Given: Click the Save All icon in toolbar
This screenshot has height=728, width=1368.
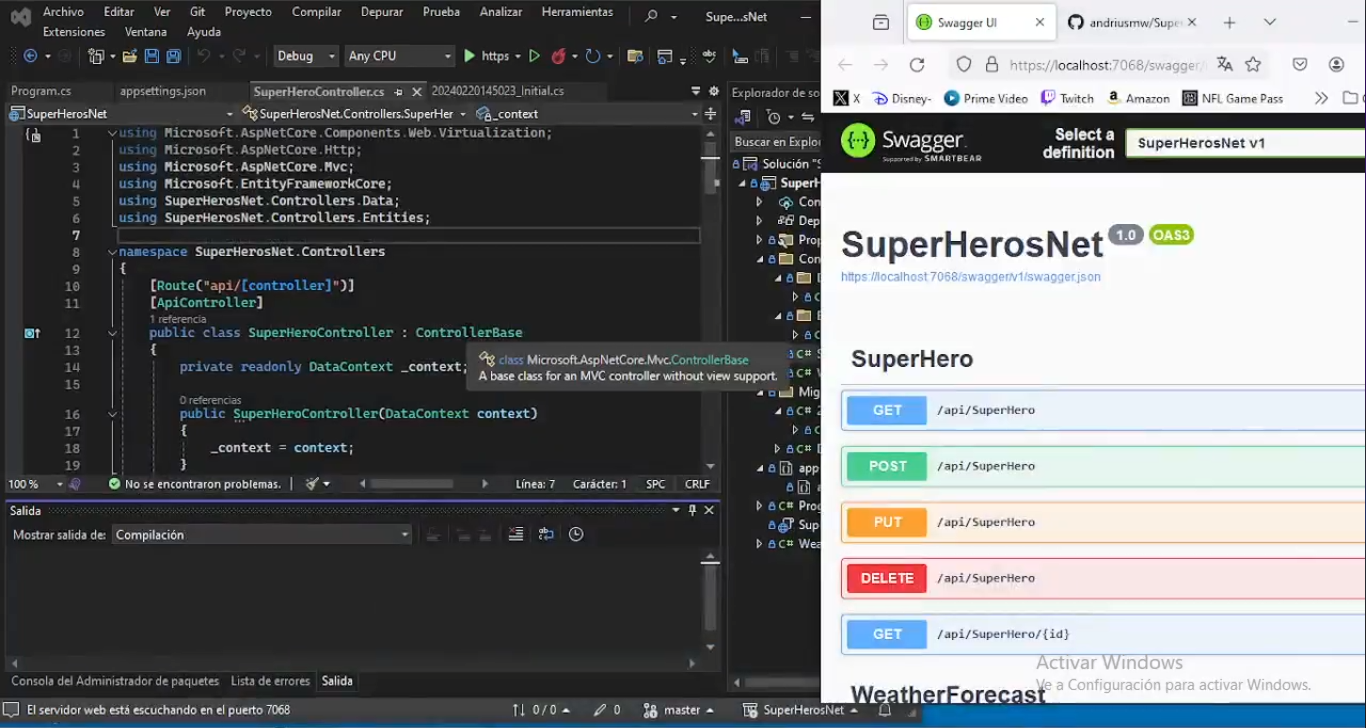Looking at the screenshot, I should coord(174,56).
